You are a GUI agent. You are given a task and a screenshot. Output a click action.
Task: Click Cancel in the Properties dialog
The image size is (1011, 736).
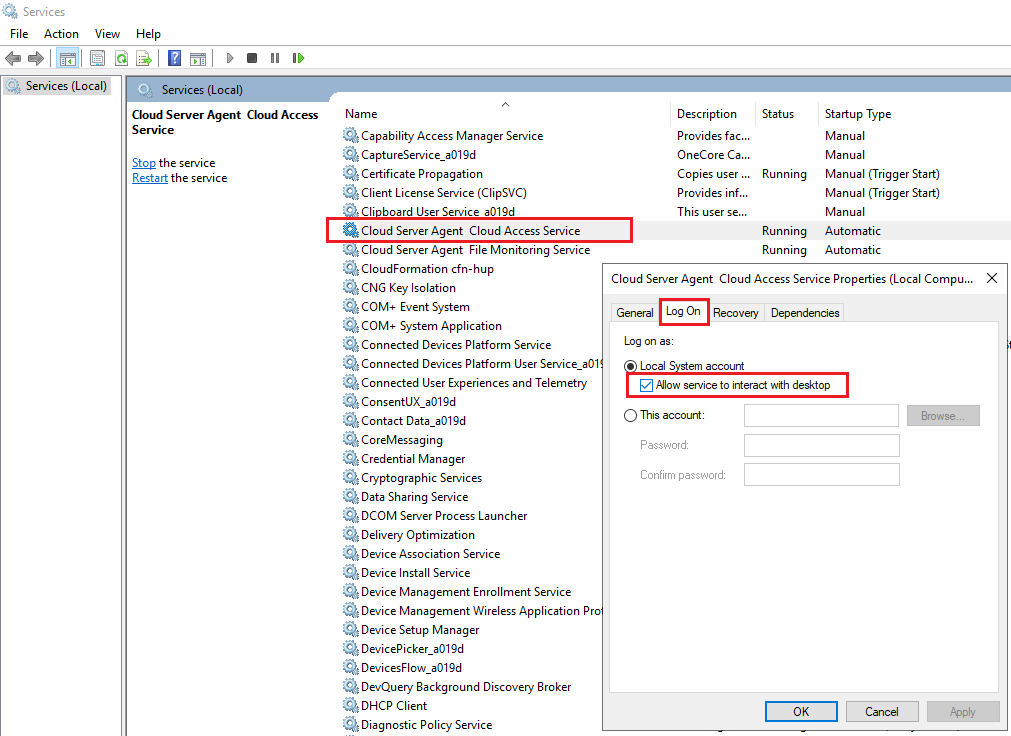coord(882,711)
